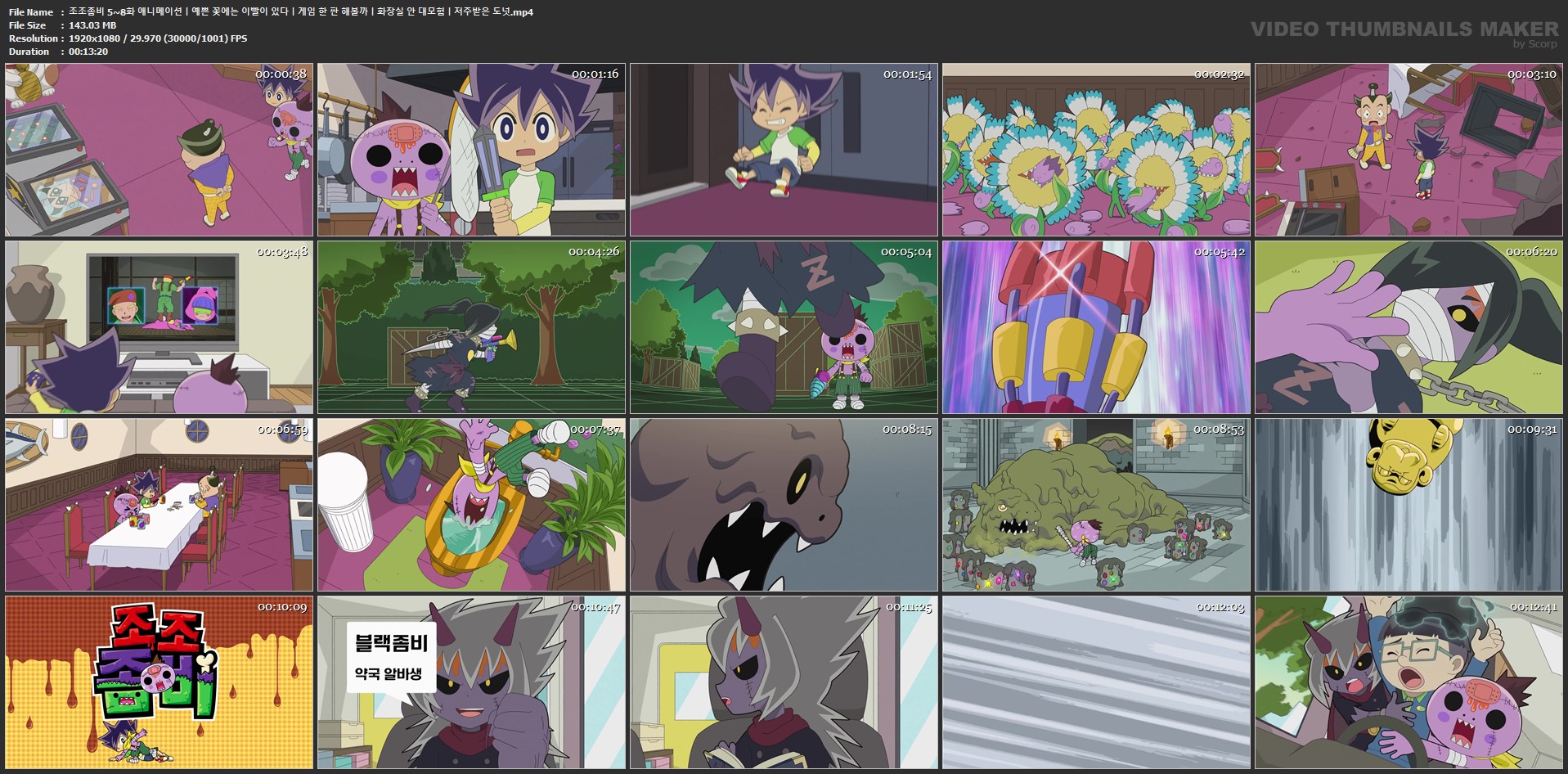This screenshot has height=774, width=1568.
Task: Open the thumbnail at 00:01:16
Action: pyautogui.click(x=471, y=150)
